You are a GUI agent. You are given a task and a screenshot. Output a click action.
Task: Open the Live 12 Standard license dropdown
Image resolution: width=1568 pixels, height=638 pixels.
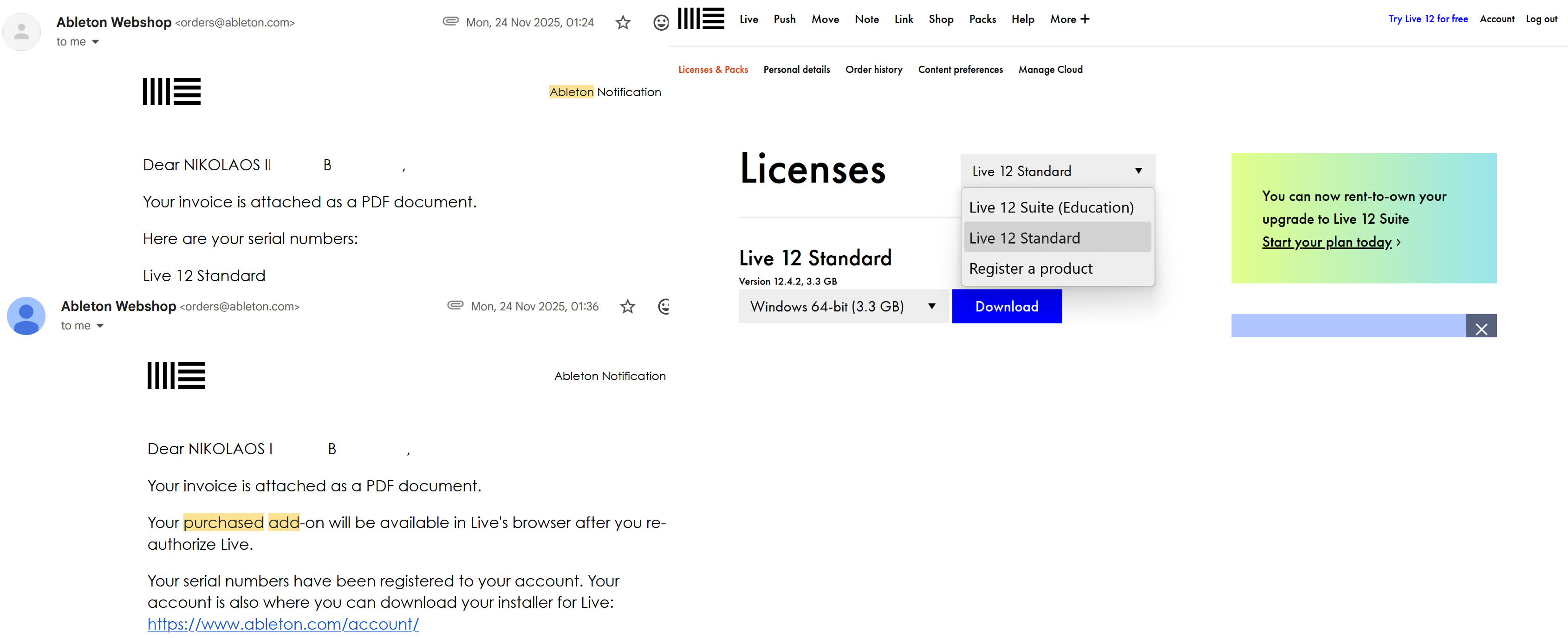click(x=1057, y=171)
